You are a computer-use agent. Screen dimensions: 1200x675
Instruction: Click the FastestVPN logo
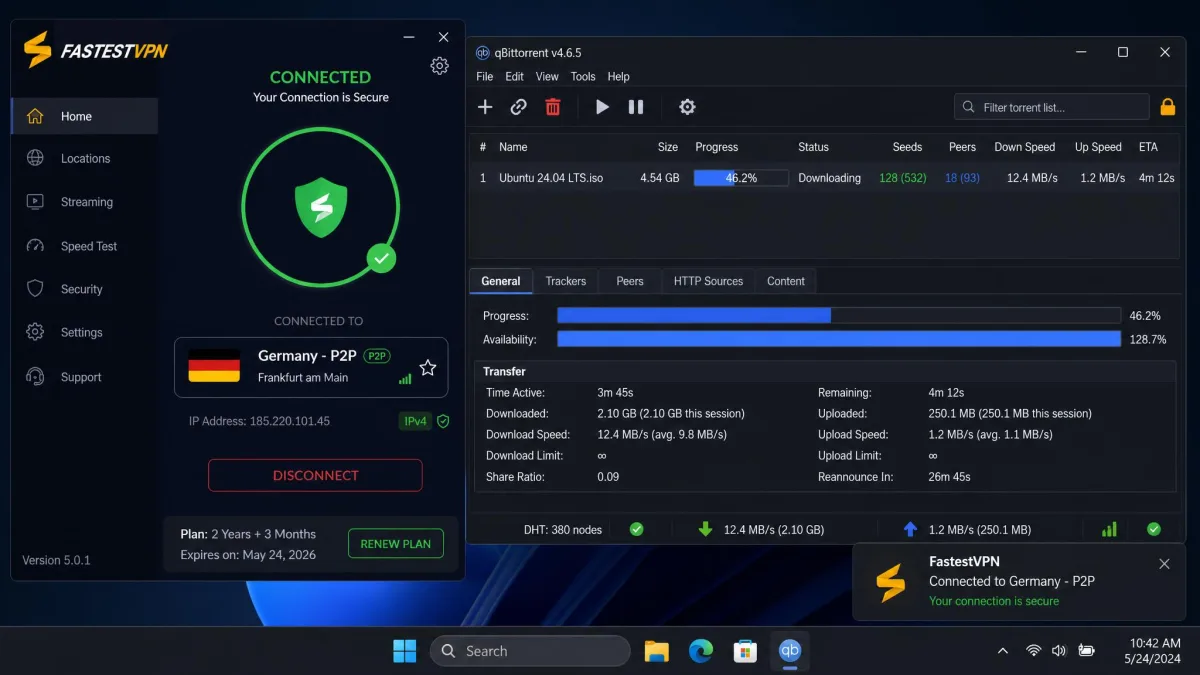click(x=96, y=50)
